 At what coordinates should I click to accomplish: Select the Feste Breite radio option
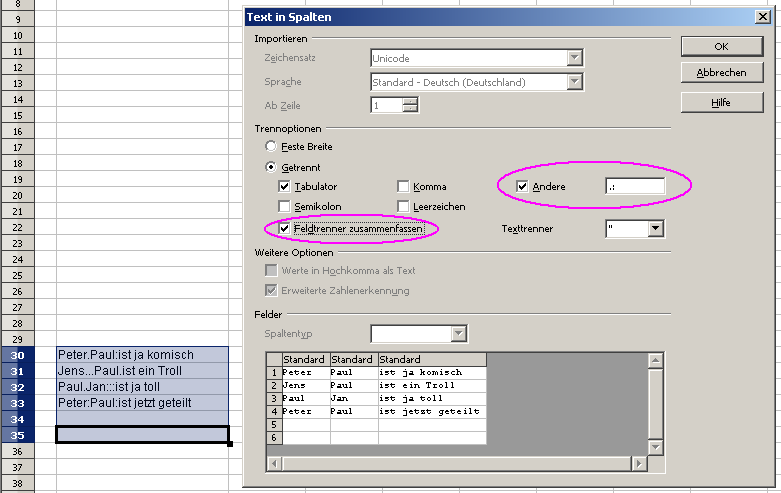click(x=271, y=146)
